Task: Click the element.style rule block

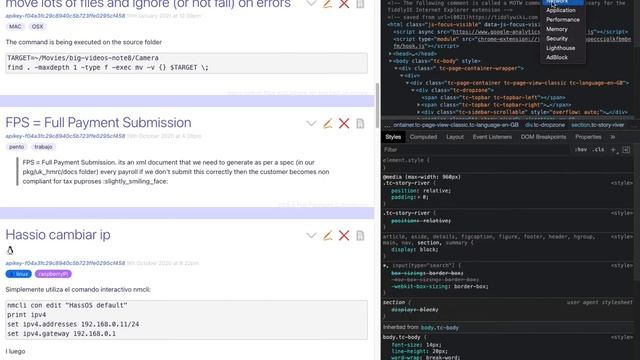Action: (x=508, y=164)
